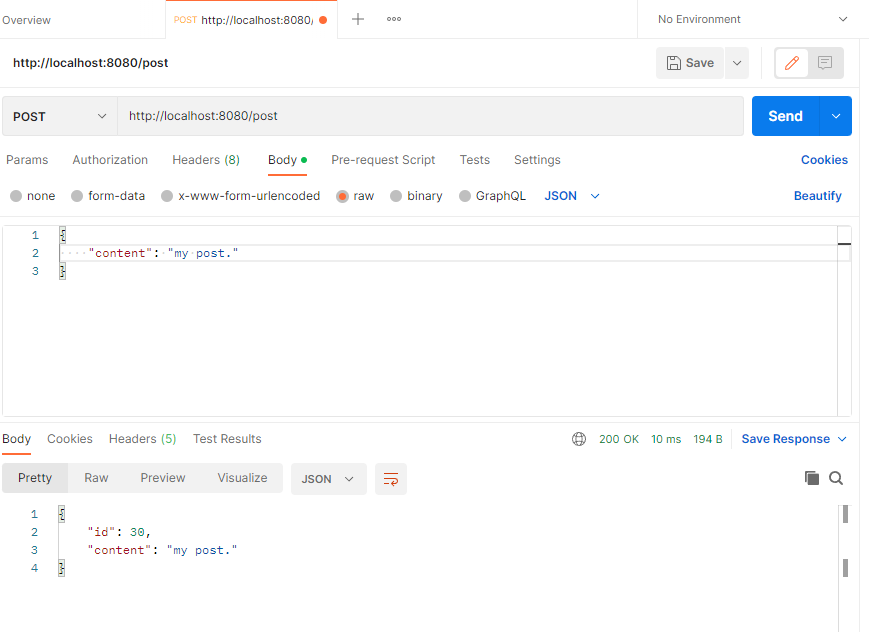Copy the response with the copy icon
Viewport: 869px width, 632px height.
click(811, 478)
